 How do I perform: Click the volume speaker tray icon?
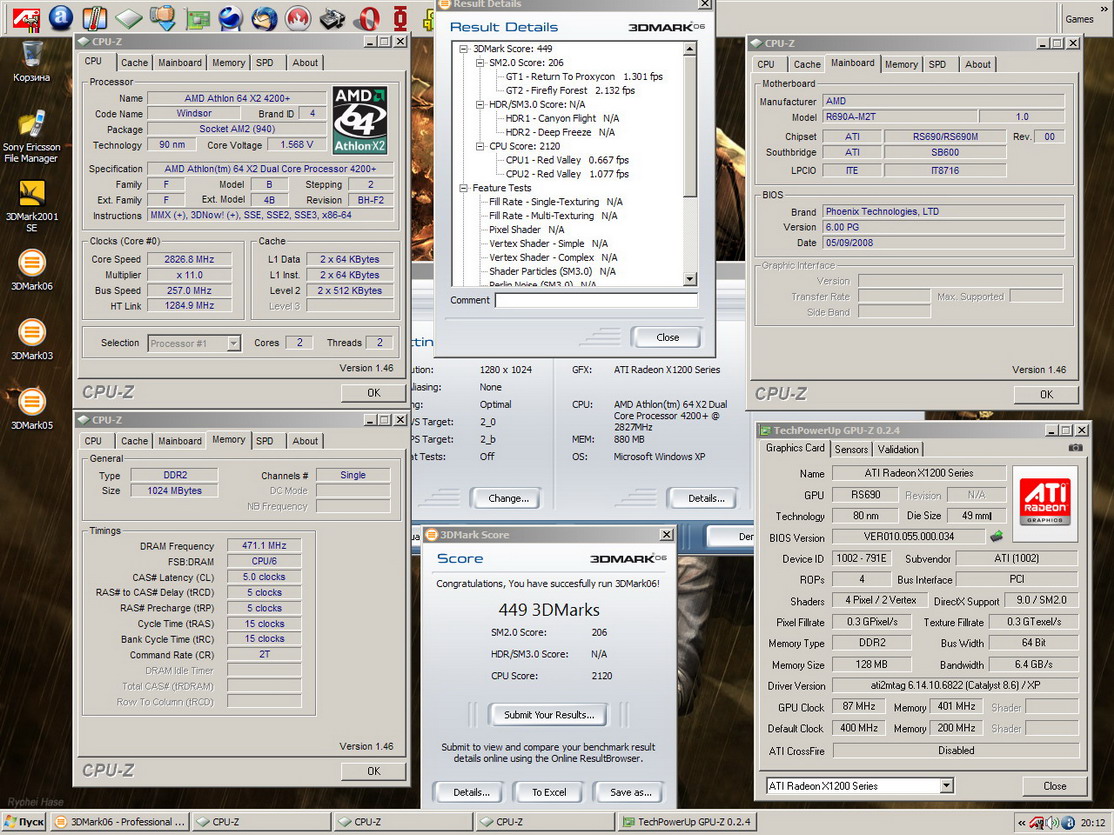click(x=1052, y=822)
